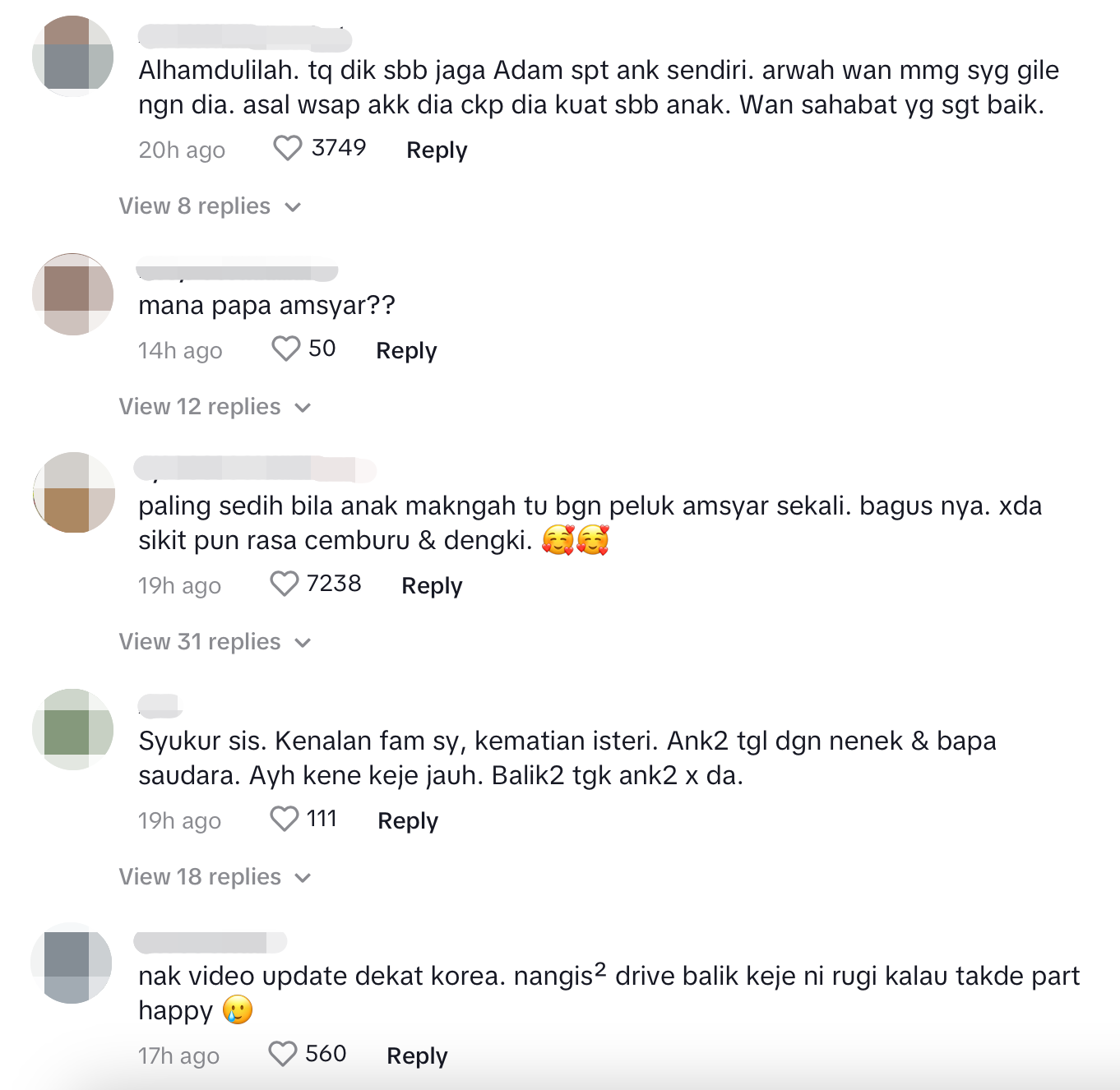The height and width of the screenshot is (1090, 1120).
Task: Open avatar of the first commenter
Action: [x=72, y=56]
